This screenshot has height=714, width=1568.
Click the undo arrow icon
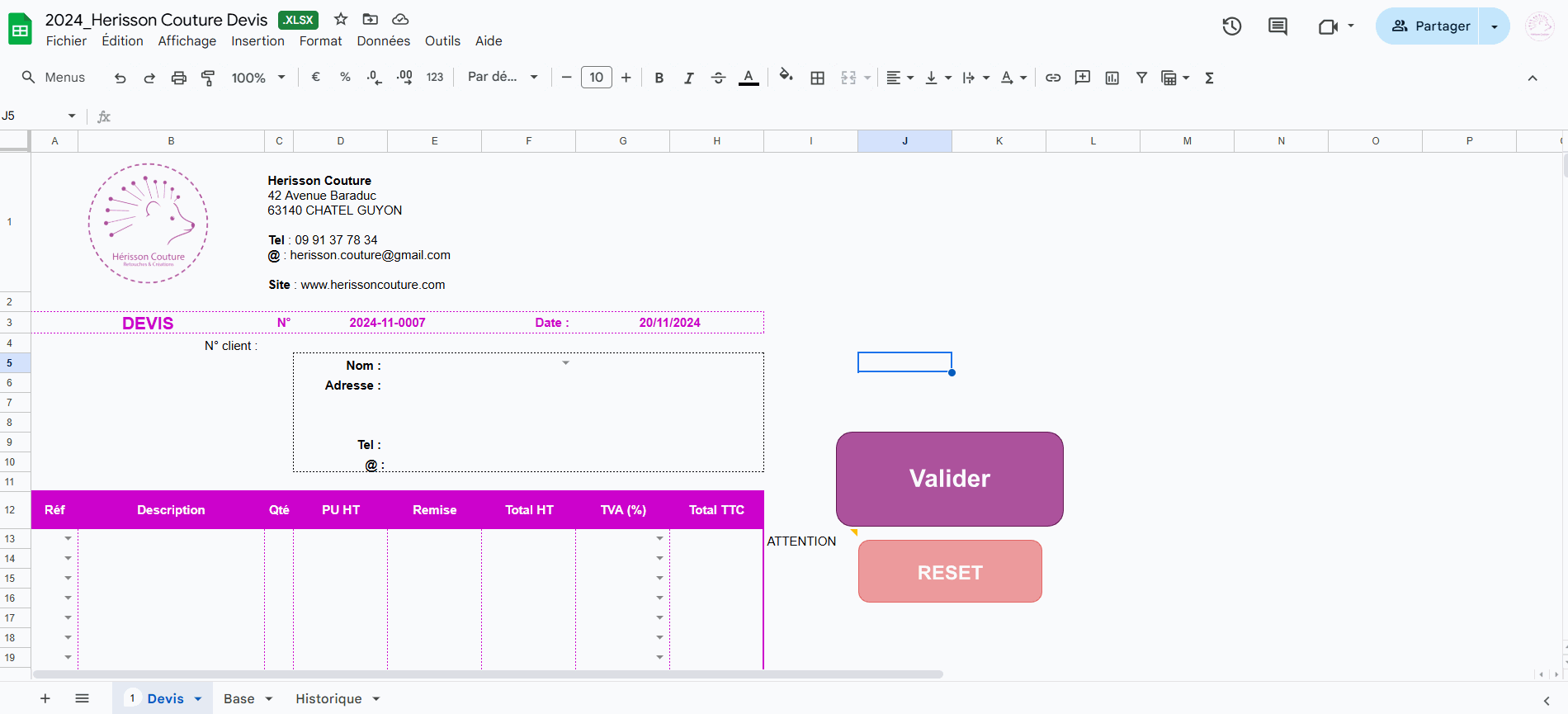pos(120,78)
